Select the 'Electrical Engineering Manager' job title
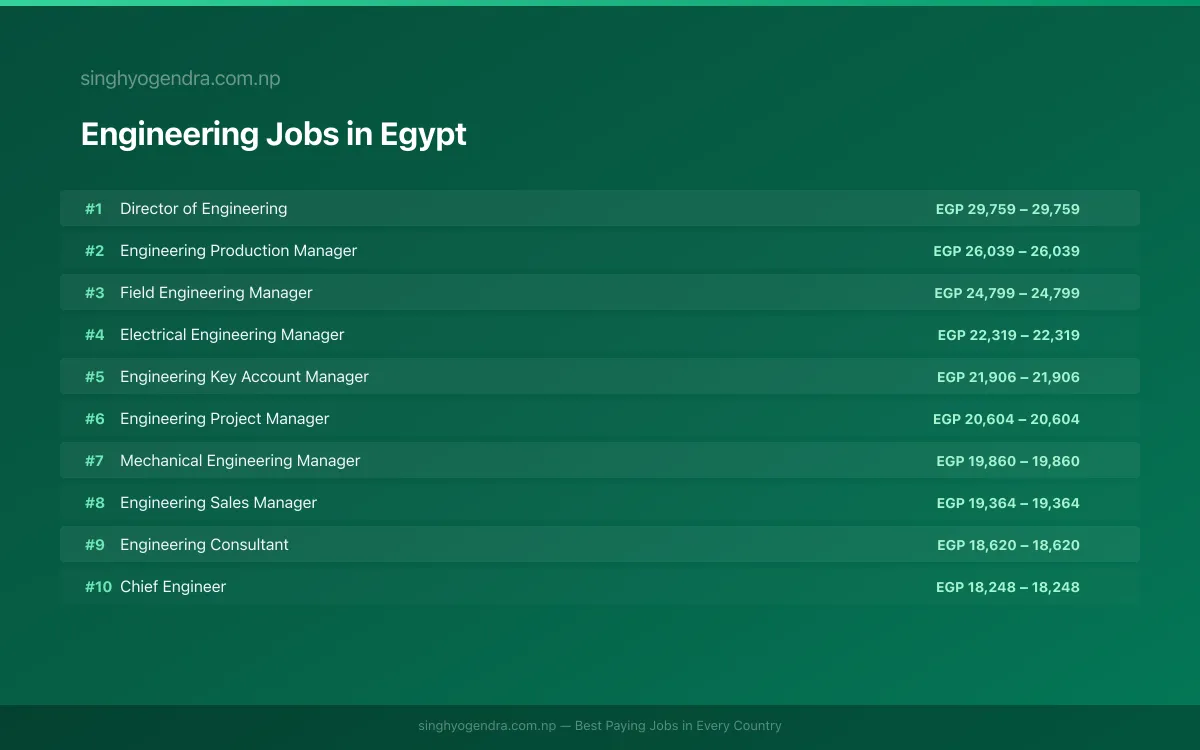 click(232, 335)
